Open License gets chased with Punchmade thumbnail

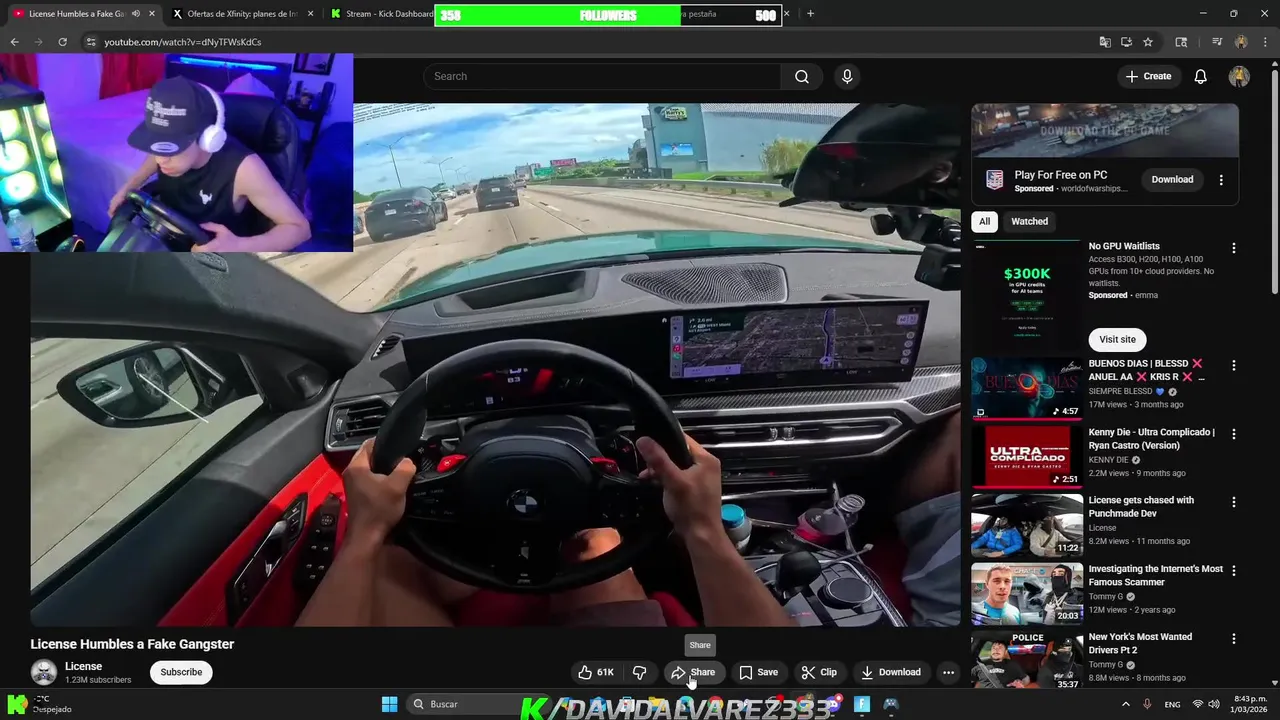pyautogui.click(x=1027, y=525)
